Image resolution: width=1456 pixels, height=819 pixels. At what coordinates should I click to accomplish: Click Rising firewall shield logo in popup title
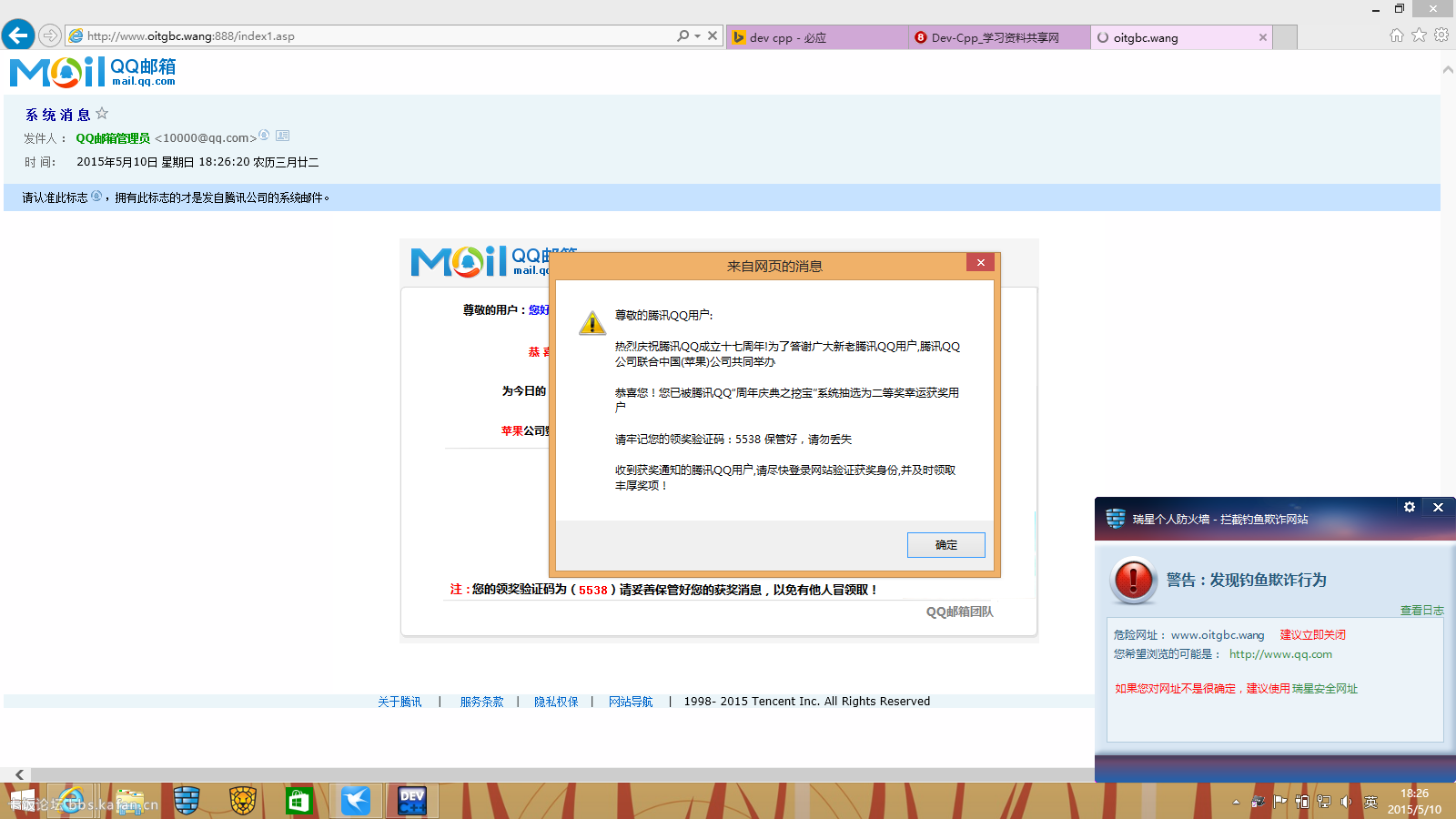coord(1116,519)
